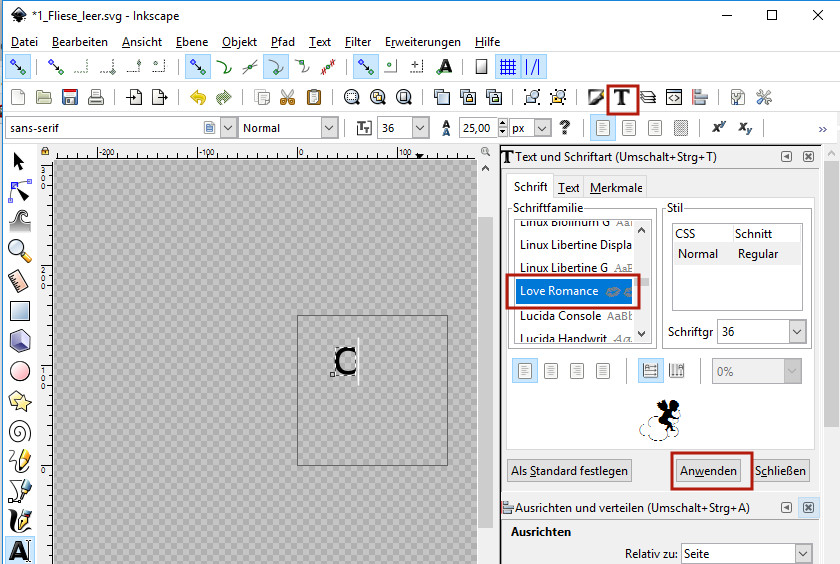Open the sans-serif font family dropdown
This screenshot has width=840, height=564.
coord(229,128)
